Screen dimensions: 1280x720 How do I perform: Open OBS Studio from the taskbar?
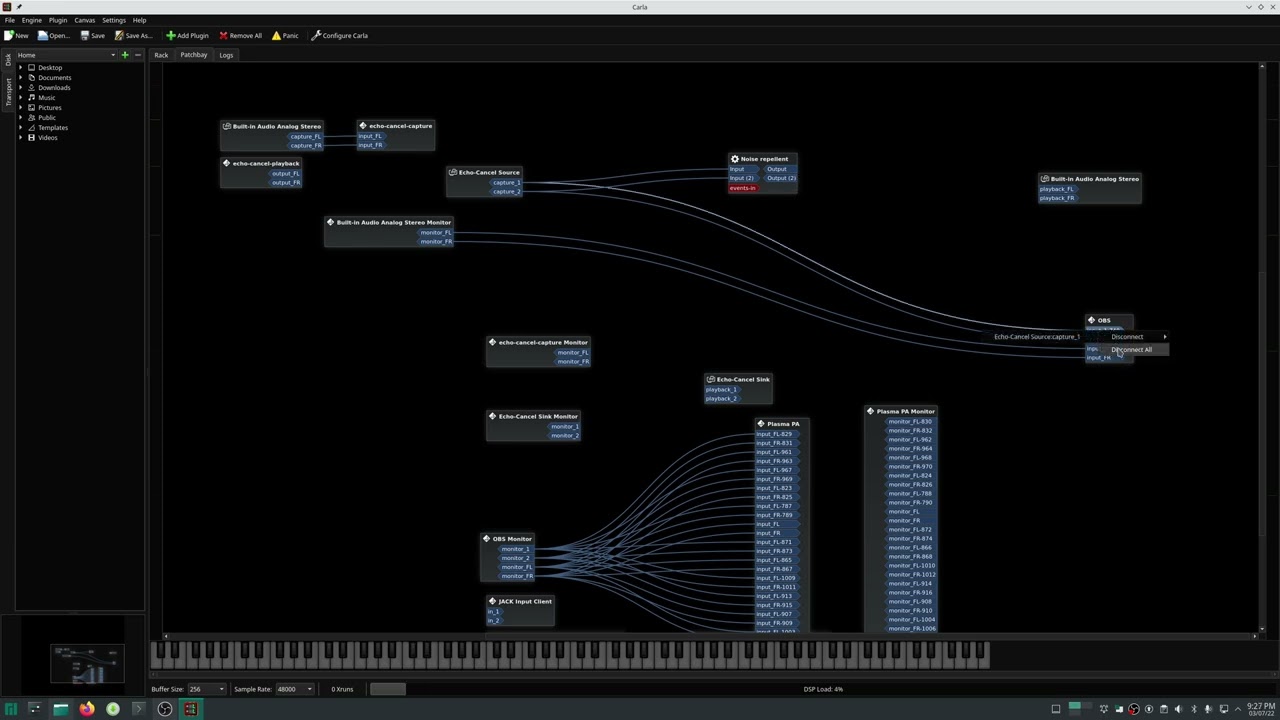tap(164, 709)
